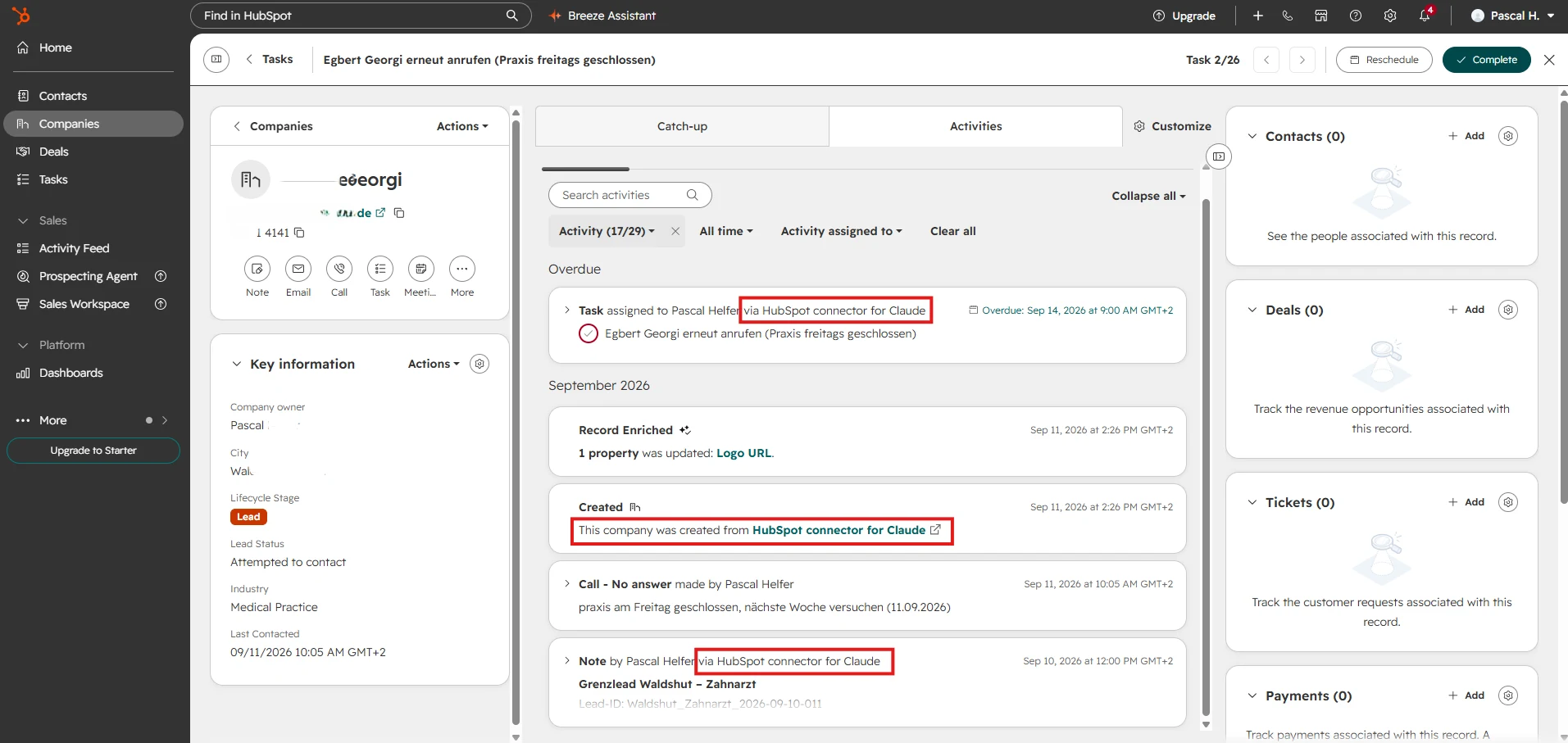Expand the Note by Pascal Helfer activity
The height and width of the screenshot is (743, 1568).
click(566, 661)
